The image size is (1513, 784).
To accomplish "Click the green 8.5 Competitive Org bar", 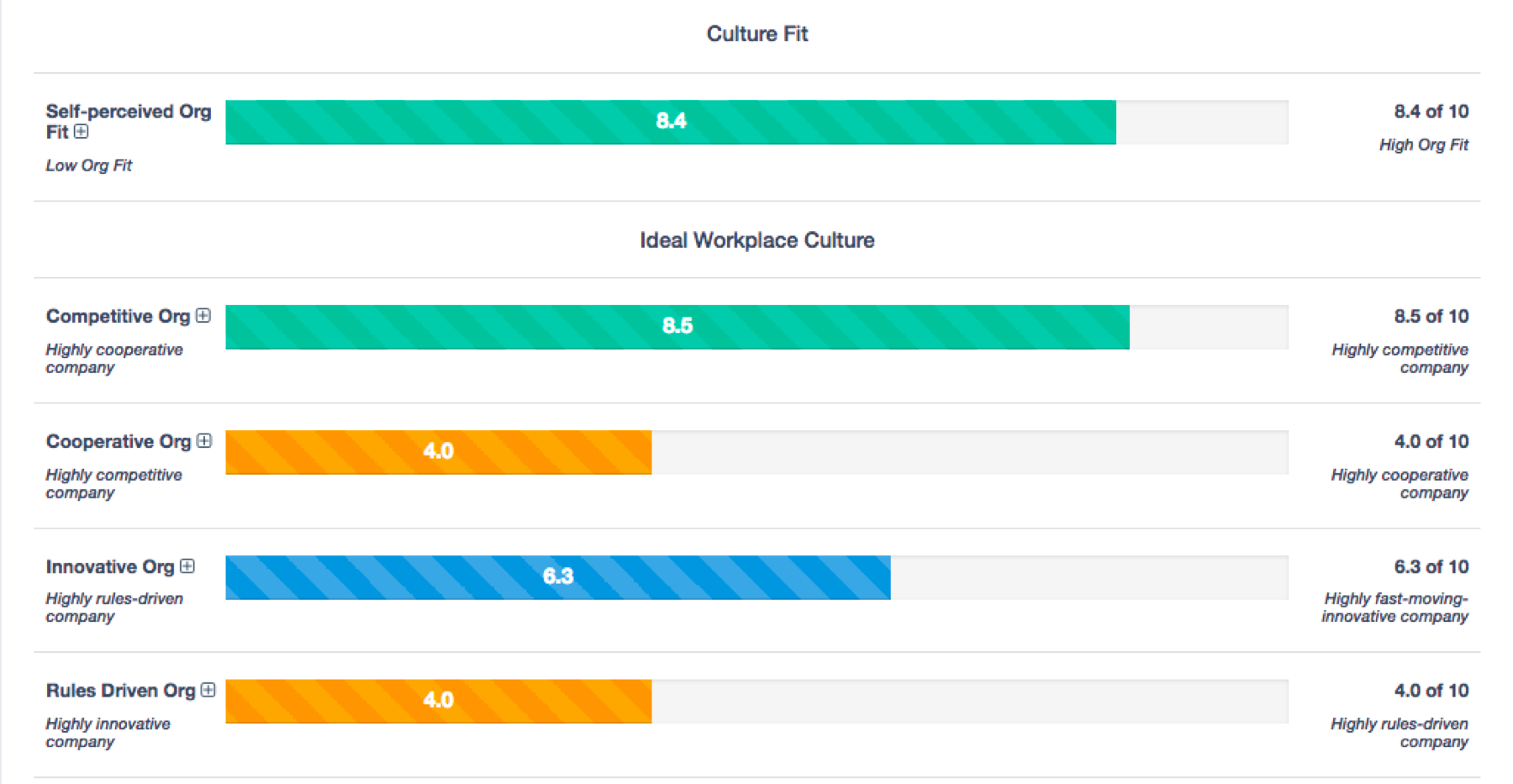I will (x=677, y=327).
